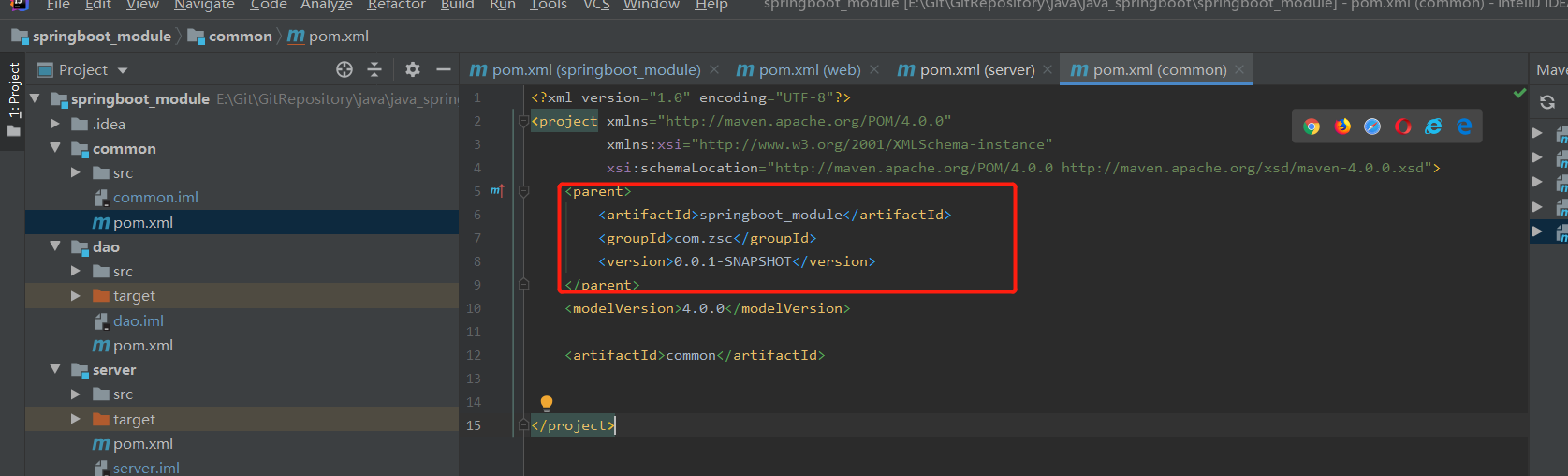Expand src folder under common
The image size is (1568, 476).
(x=76, y=172)
